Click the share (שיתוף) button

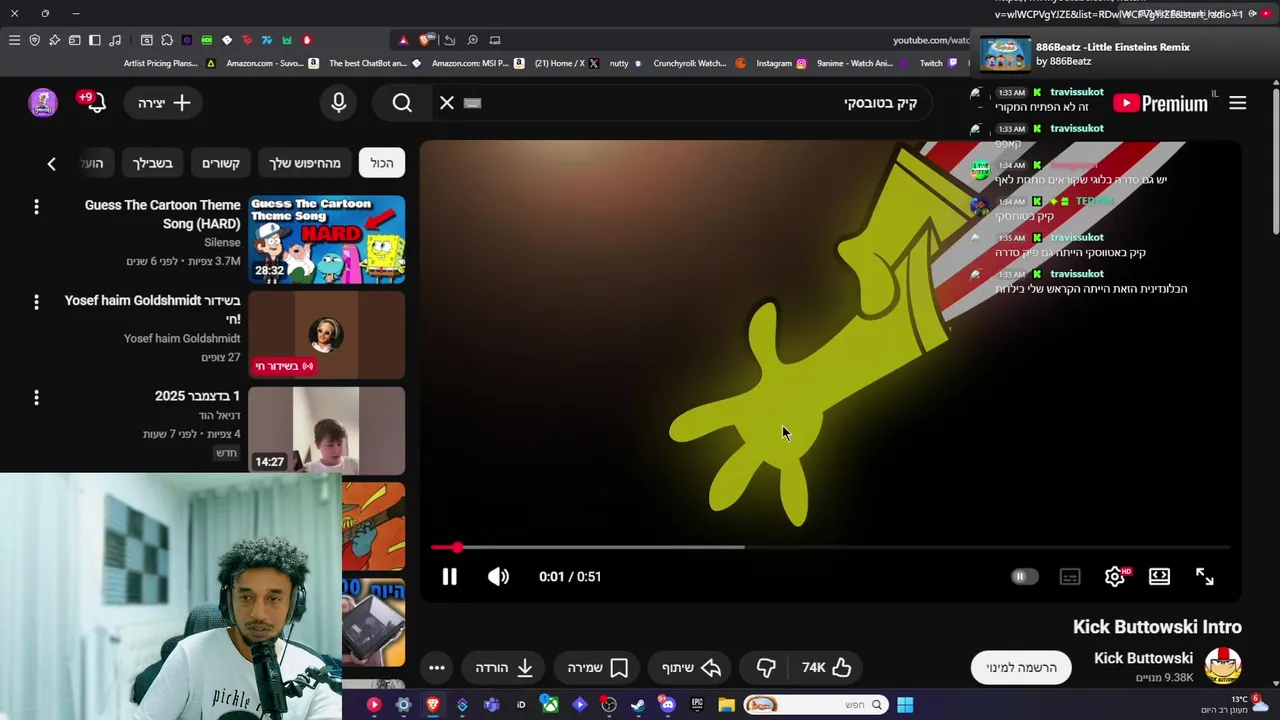point(690,667)
